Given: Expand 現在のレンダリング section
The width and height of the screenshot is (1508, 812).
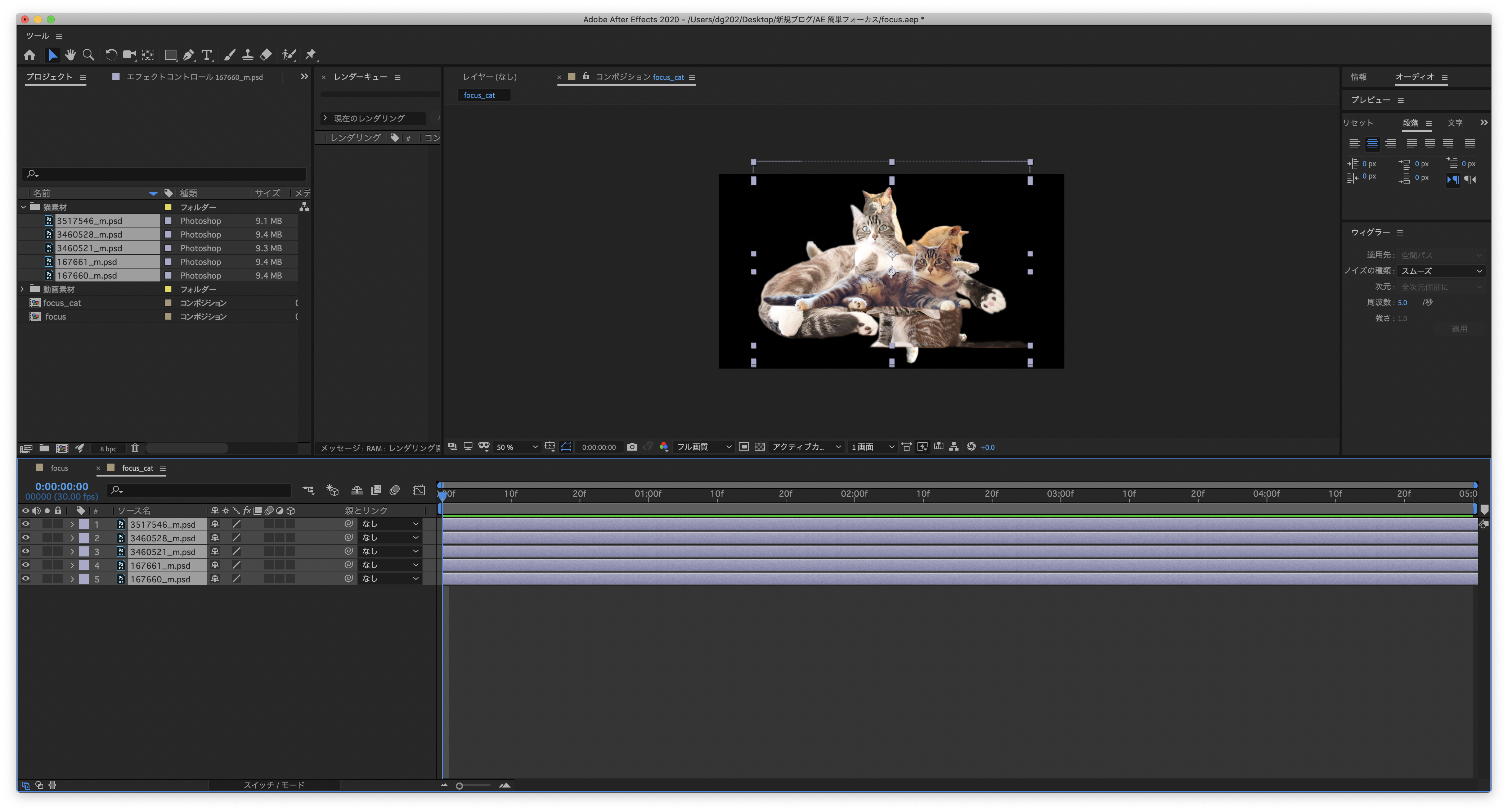Looking at the screenshot, I should pyautogui.click(x=326, y=118).
